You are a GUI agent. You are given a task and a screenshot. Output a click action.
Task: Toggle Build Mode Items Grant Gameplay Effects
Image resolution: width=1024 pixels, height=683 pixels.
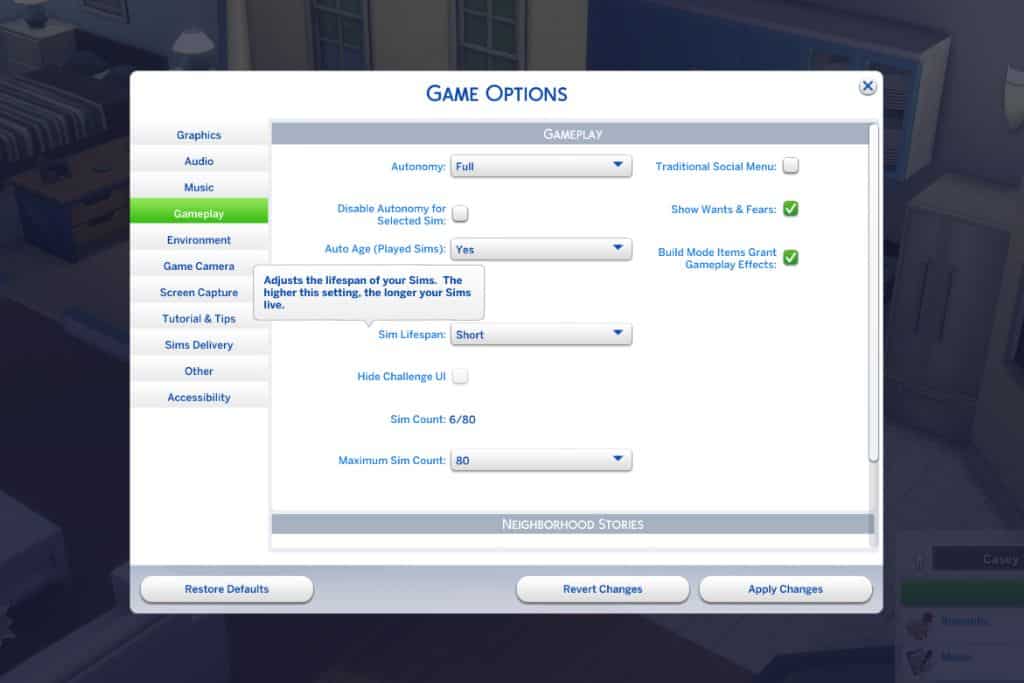pyautogui.click(x=790, y=258)
